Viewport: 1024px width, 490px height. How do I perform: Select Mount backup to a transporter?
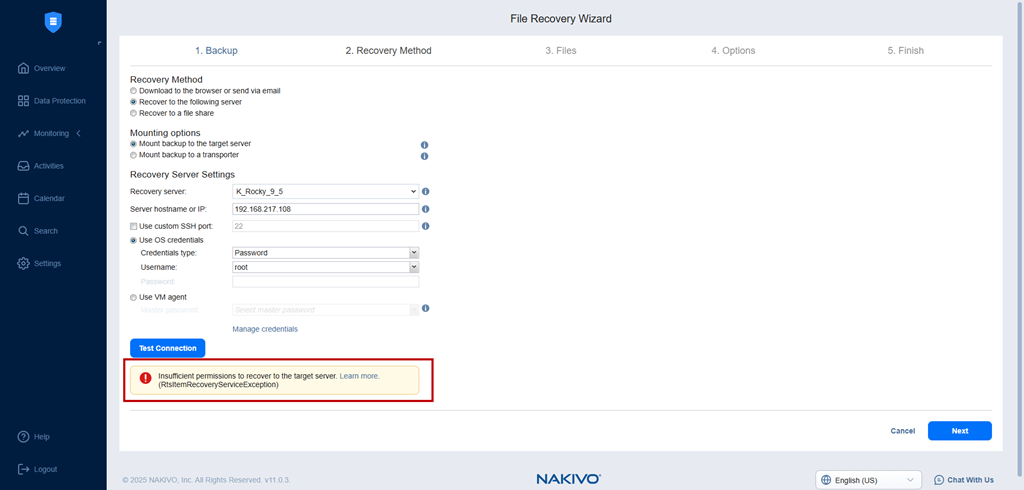133,155
